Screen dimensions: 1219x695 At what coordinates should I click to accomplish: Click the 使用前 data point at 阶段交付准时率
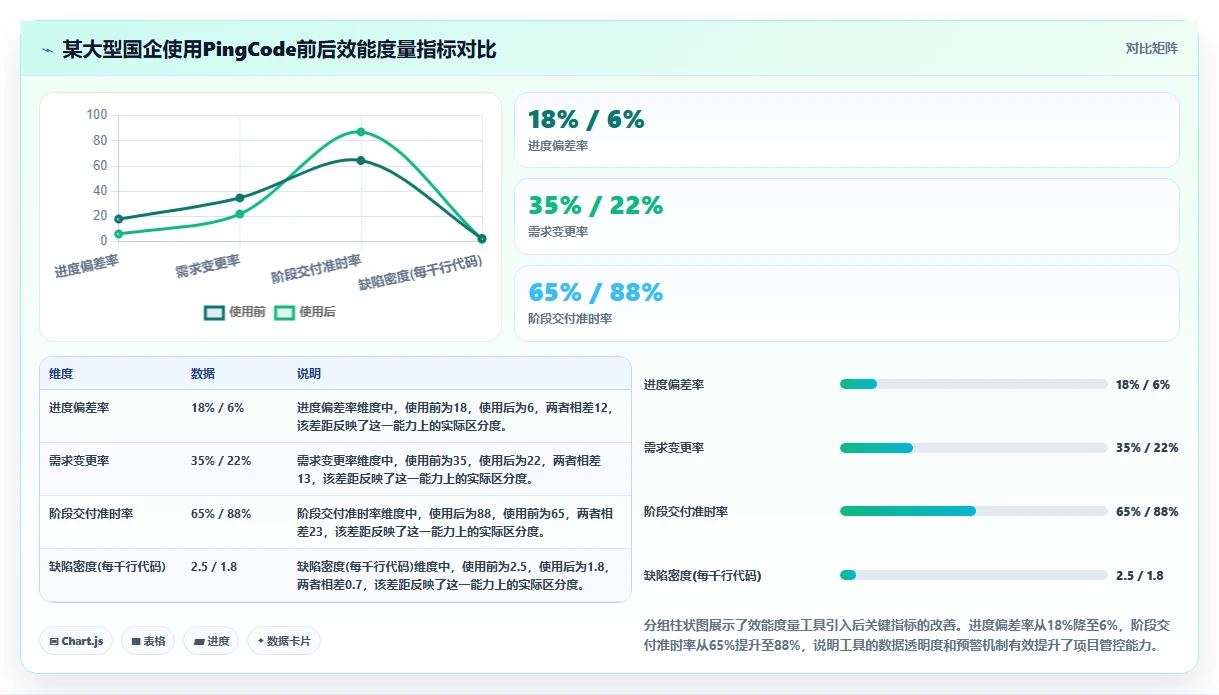pyautogui.click(x=361, y=160)
